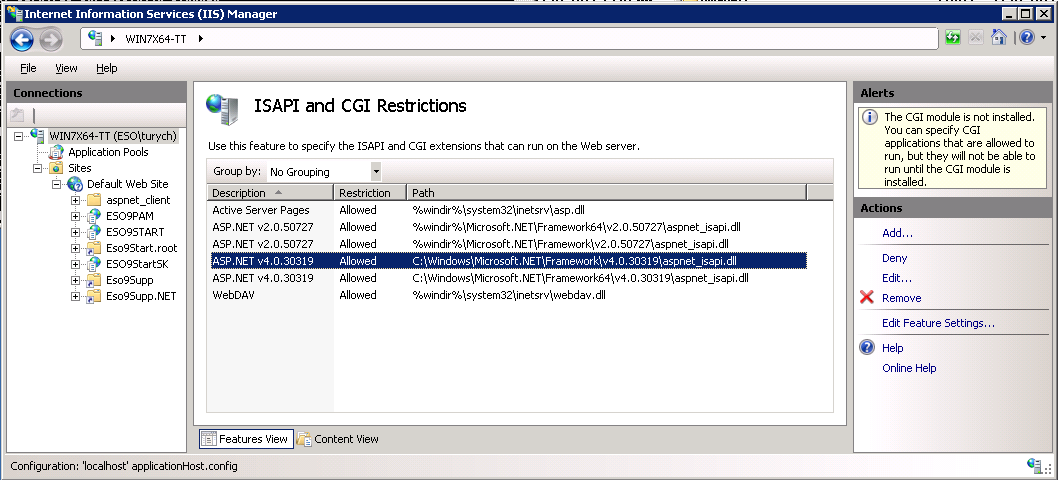Collapse the WIN7X64-TT server node
This screenshot has width=1058, height=480.
pyautogui.click(x=18, y=136)
